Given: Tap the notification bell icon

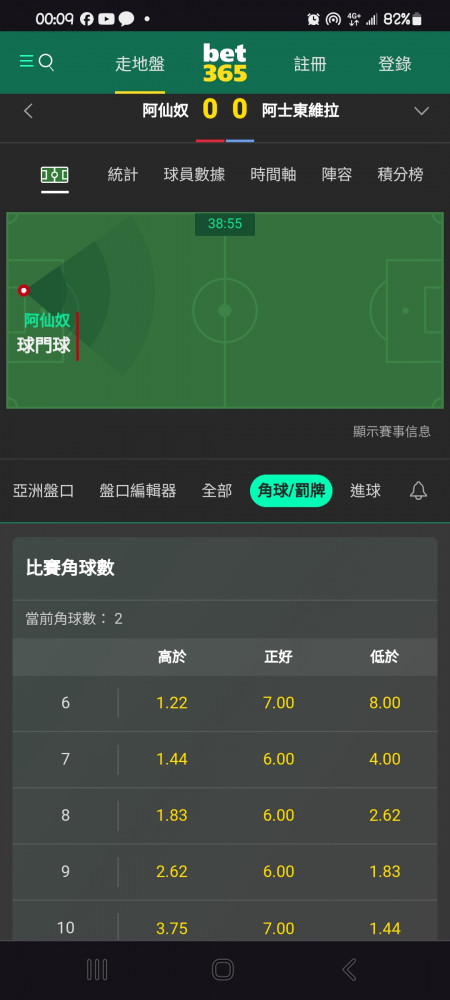Looking at the screenshot, I should pyautogui.click(x=418, y=490).
